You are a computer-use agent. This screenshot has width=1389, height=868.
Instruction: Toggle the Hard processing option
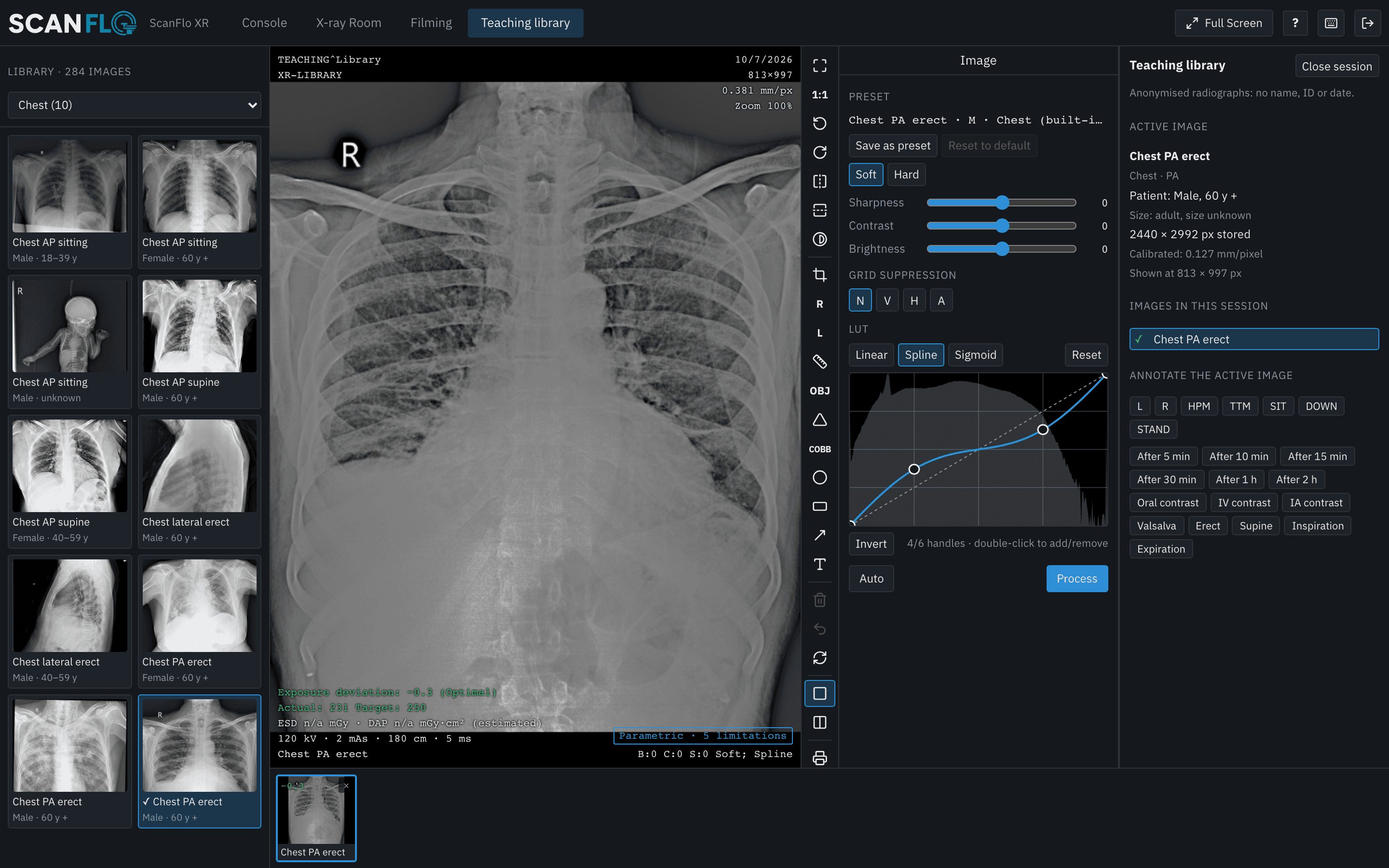[906, 175]
